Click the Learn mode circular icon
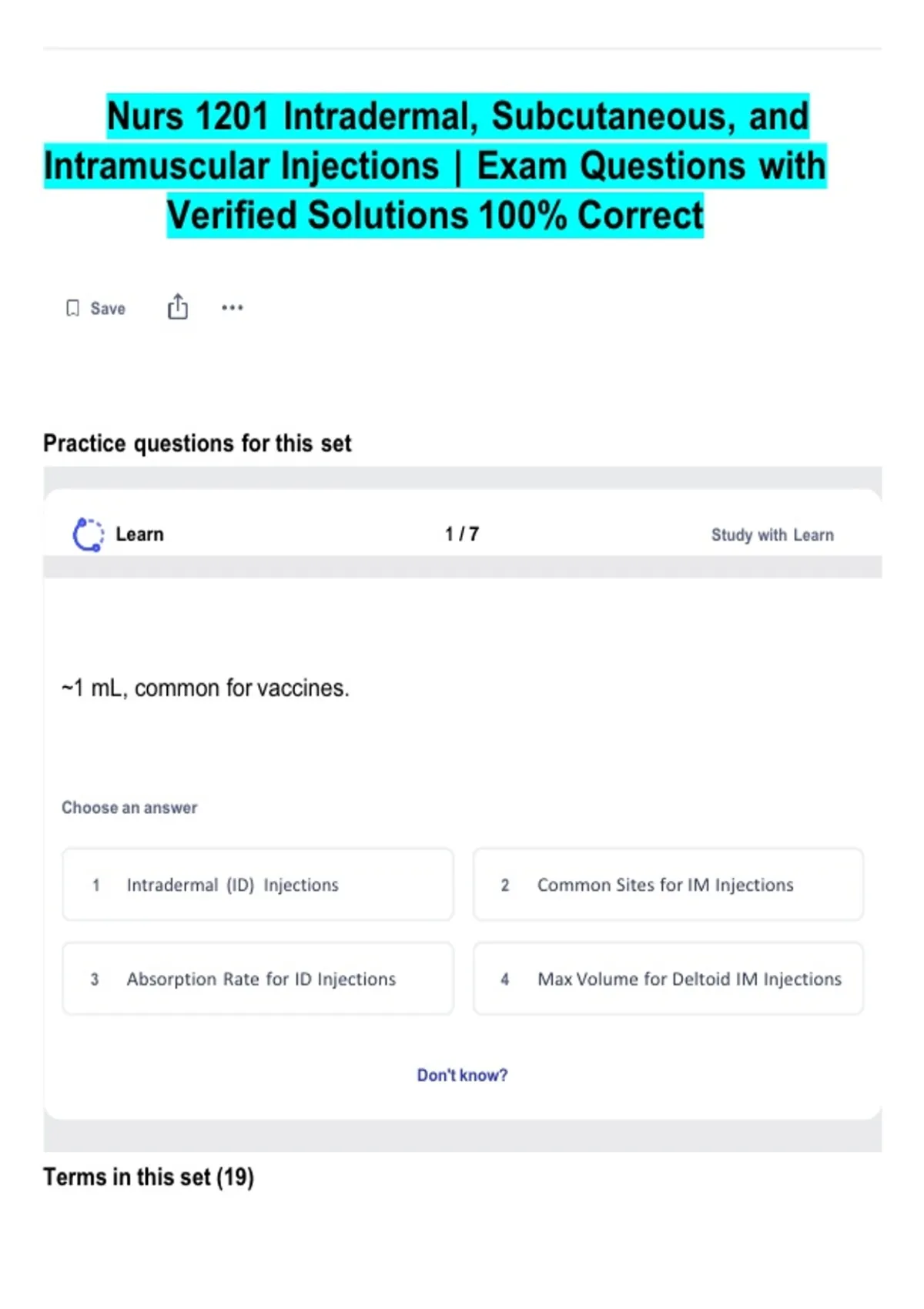Image resolution: width=924 pixels, height=1309 pixels. (88, 534)
